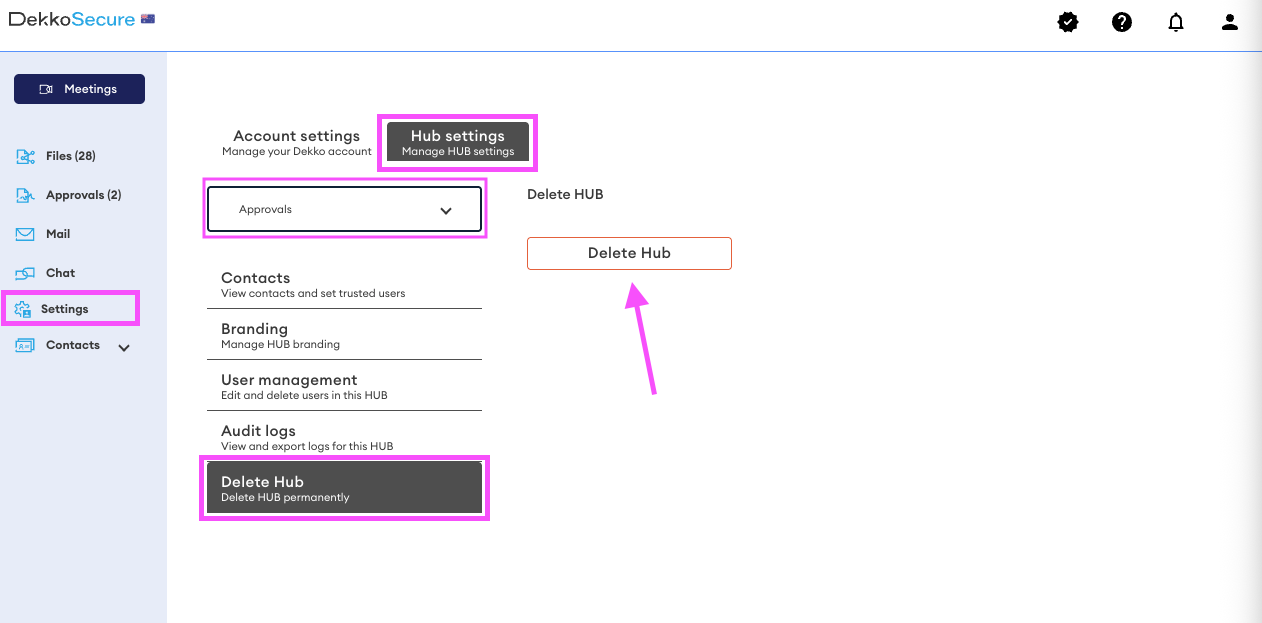Click the Approvals sidebar icon
1262x623 pixels.
click(x=26, y=195)
